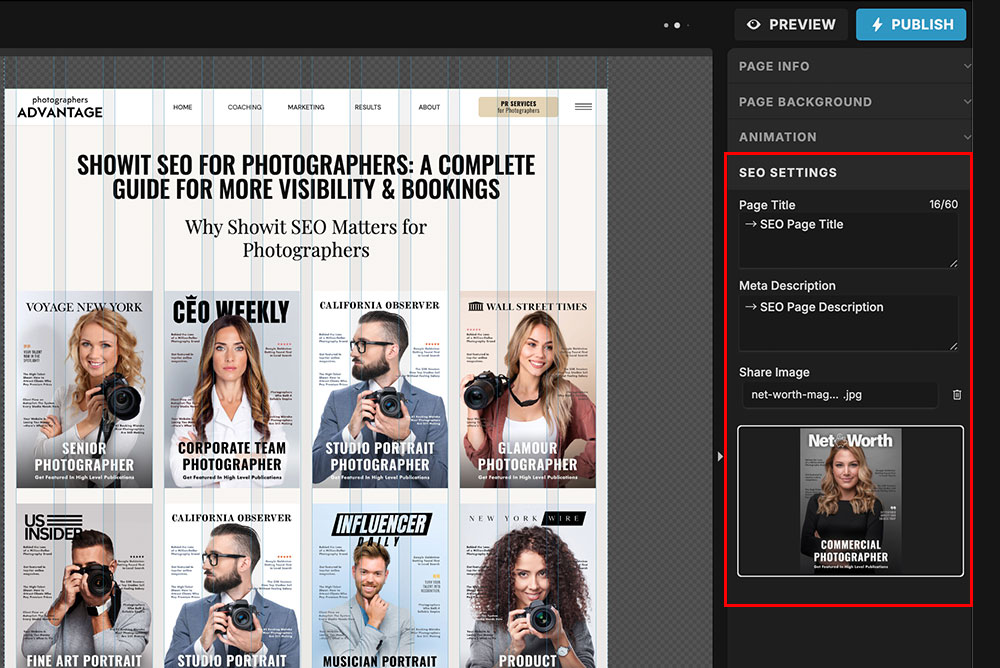Click the Marketing nav link on canvas
This screenshot has height=668, width=1000.
pos(305,107)
